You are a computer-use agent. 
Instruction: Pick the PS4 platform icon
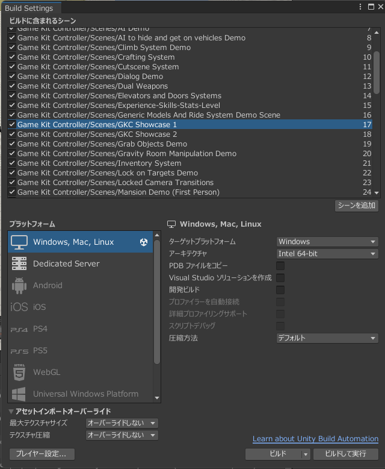tap(19, 329)
